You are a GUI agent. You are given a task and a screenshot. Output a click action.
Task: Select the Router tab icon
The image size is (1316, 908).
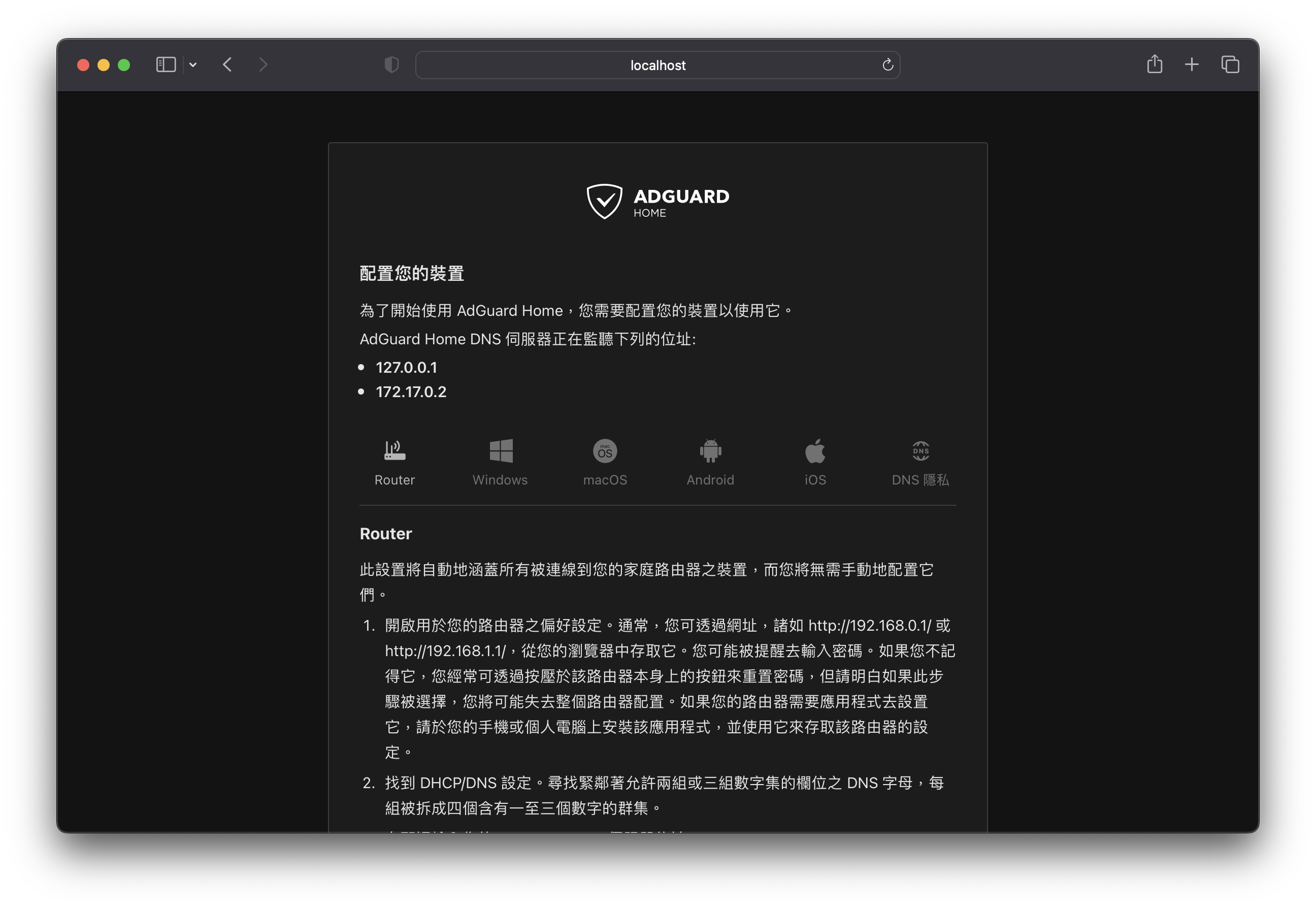click(x=394, y=450)
